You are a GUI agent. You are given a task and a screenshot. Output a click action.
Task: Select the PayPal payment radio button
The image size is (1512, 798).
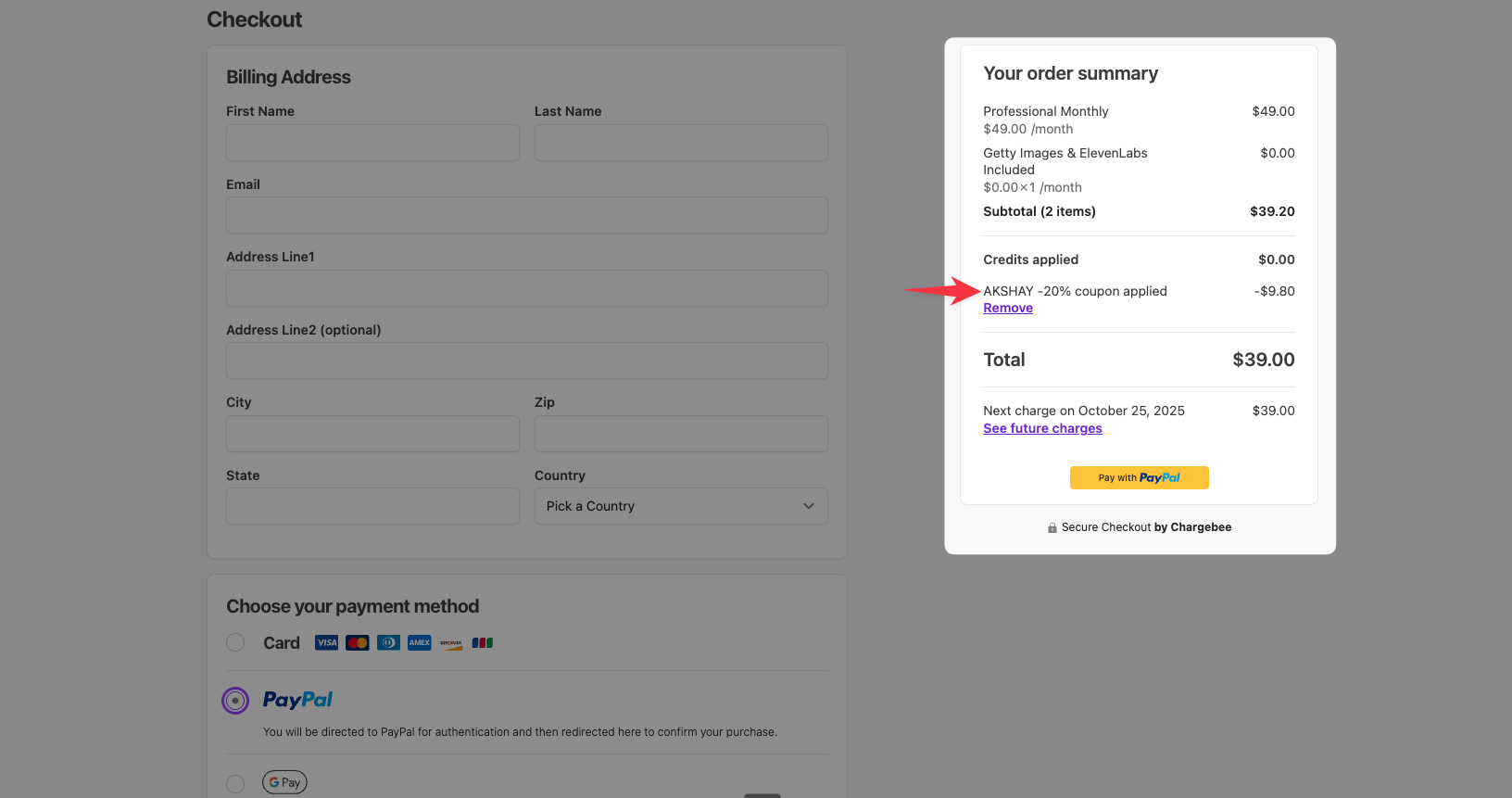pyautogui.click(x=235, y=701)
